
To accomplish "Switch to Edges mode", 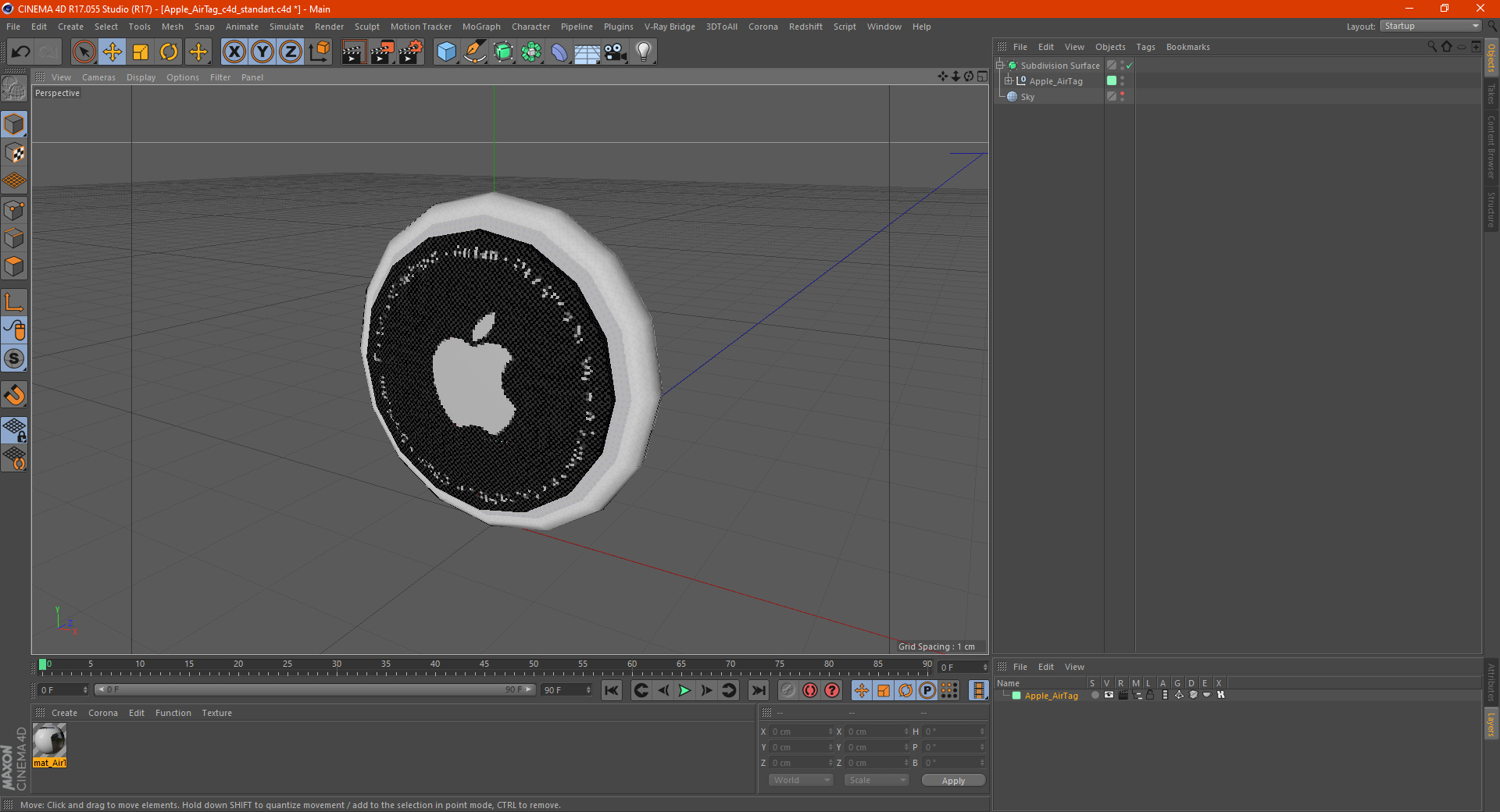I will pos(14,238).
